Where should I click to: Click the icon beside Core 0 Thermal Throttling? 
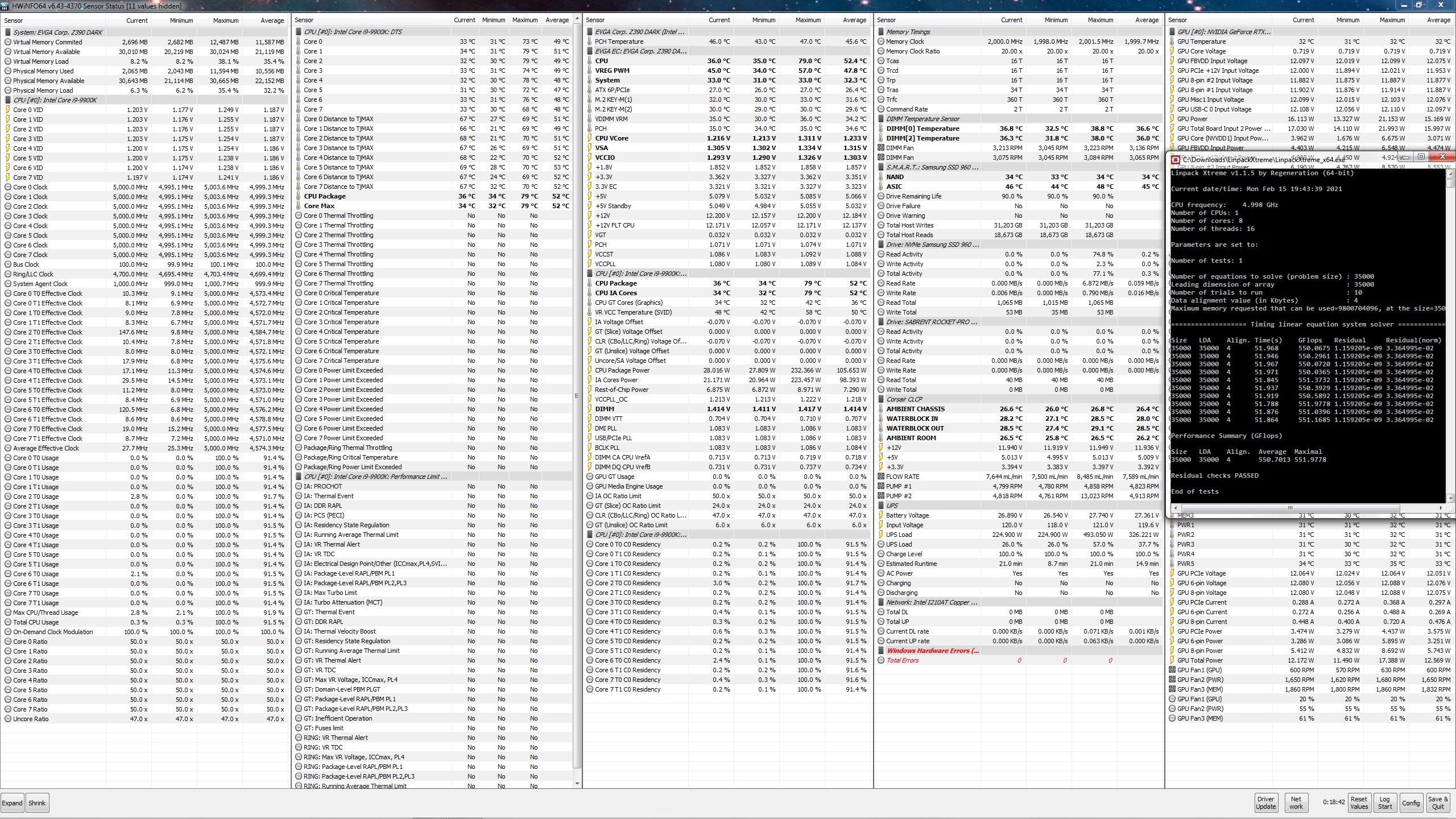coord(299,216)
